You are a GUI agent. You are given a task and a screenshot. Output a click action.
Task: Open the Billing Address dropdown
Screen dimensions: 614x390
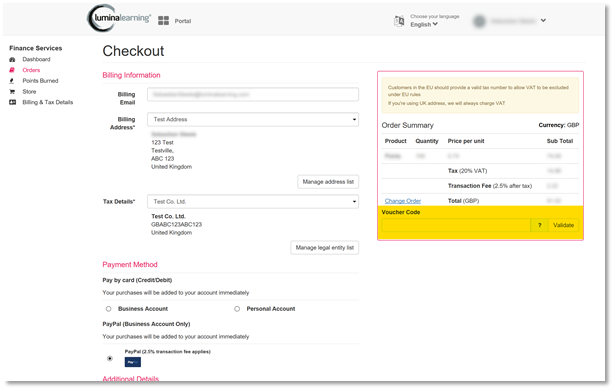coord(253,119)
